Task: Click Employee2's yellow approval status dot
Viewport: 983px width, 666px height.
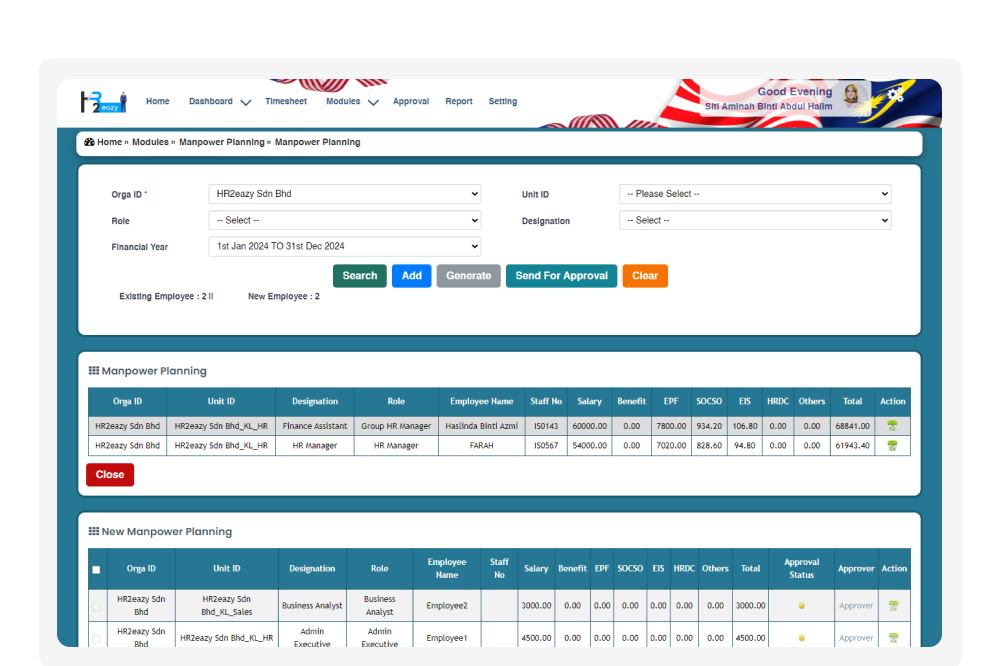Action: point(801,606)
